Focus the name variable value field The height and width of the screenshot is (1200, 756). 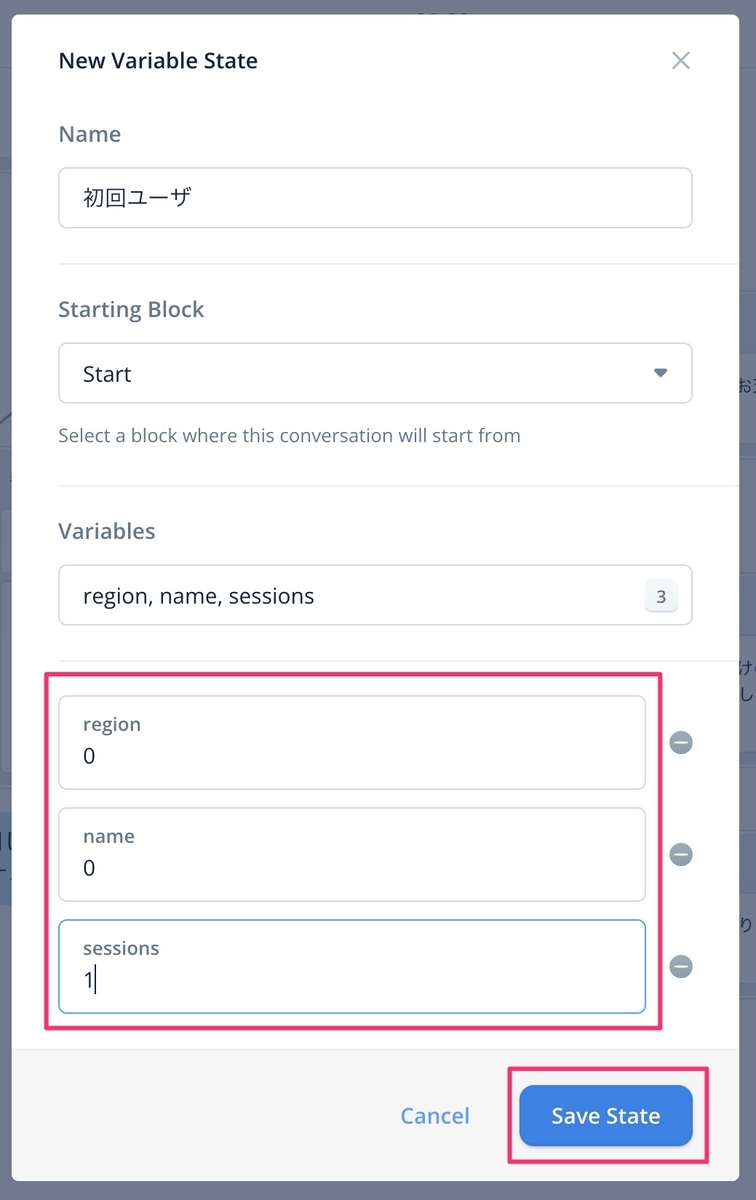352,855
